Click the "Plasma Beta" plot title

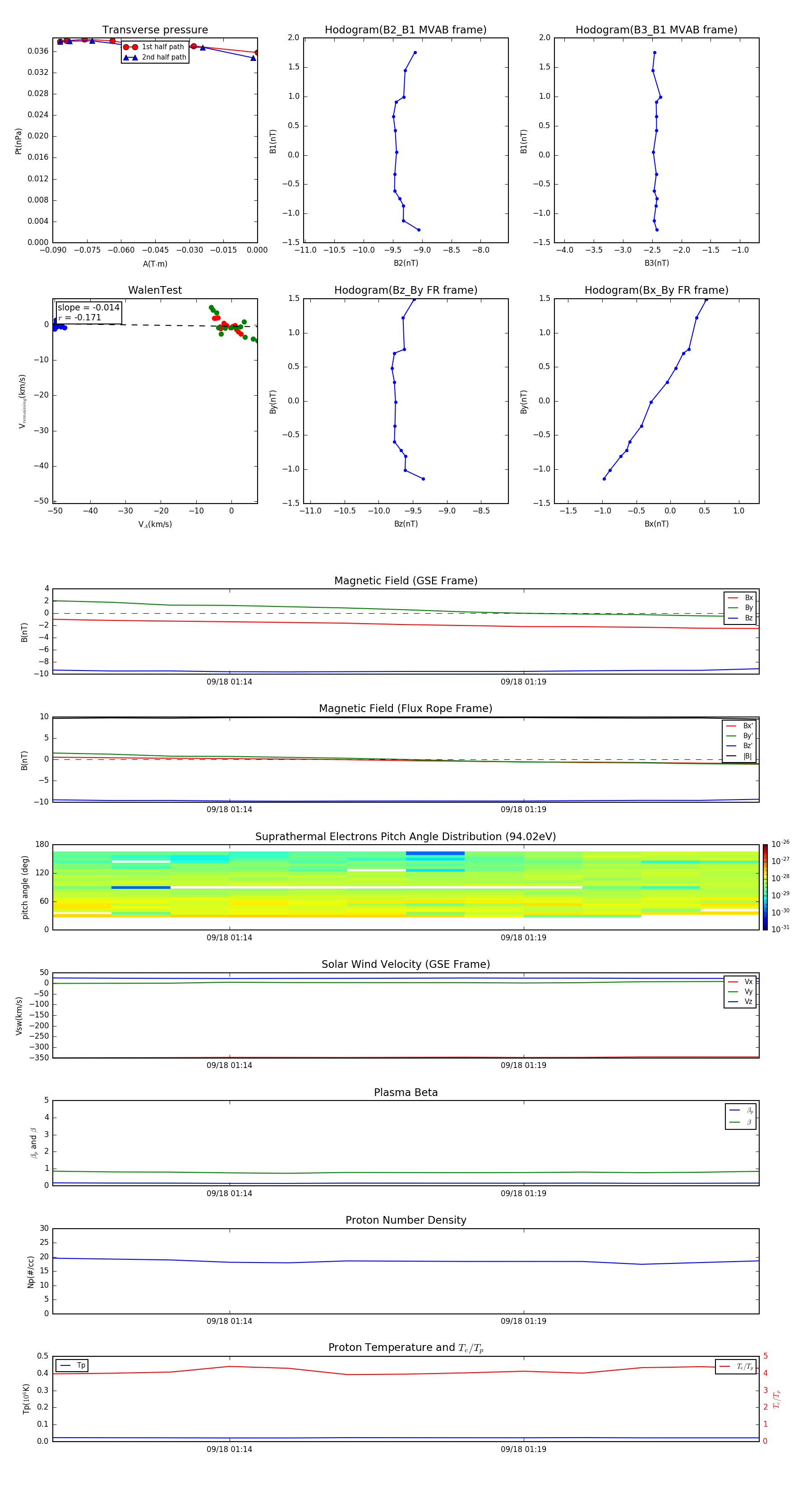pos(406,1093)
